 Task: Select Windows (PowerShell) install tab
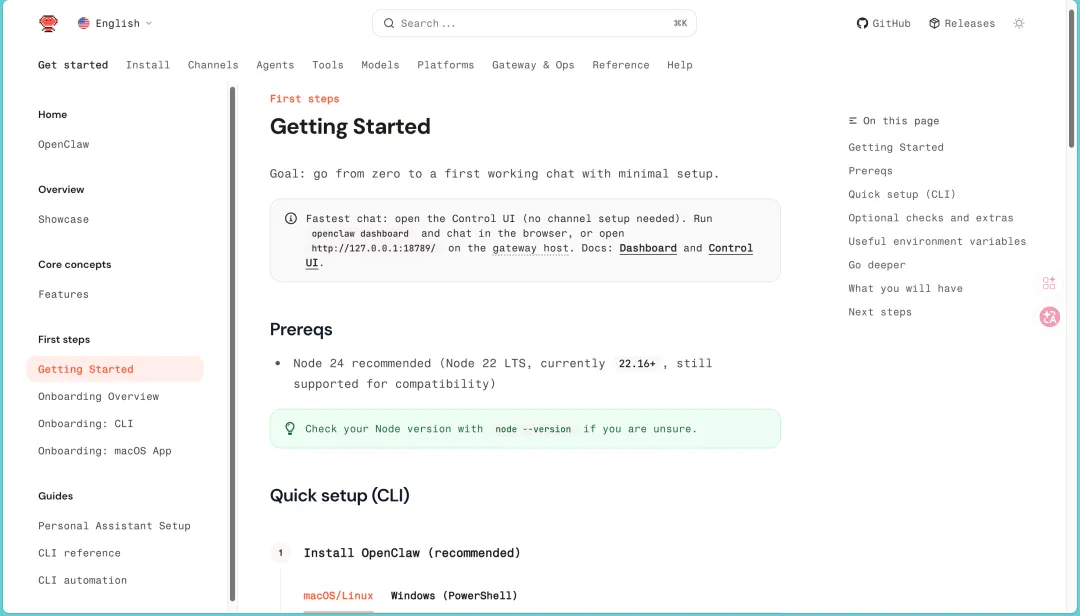[454, 596]
